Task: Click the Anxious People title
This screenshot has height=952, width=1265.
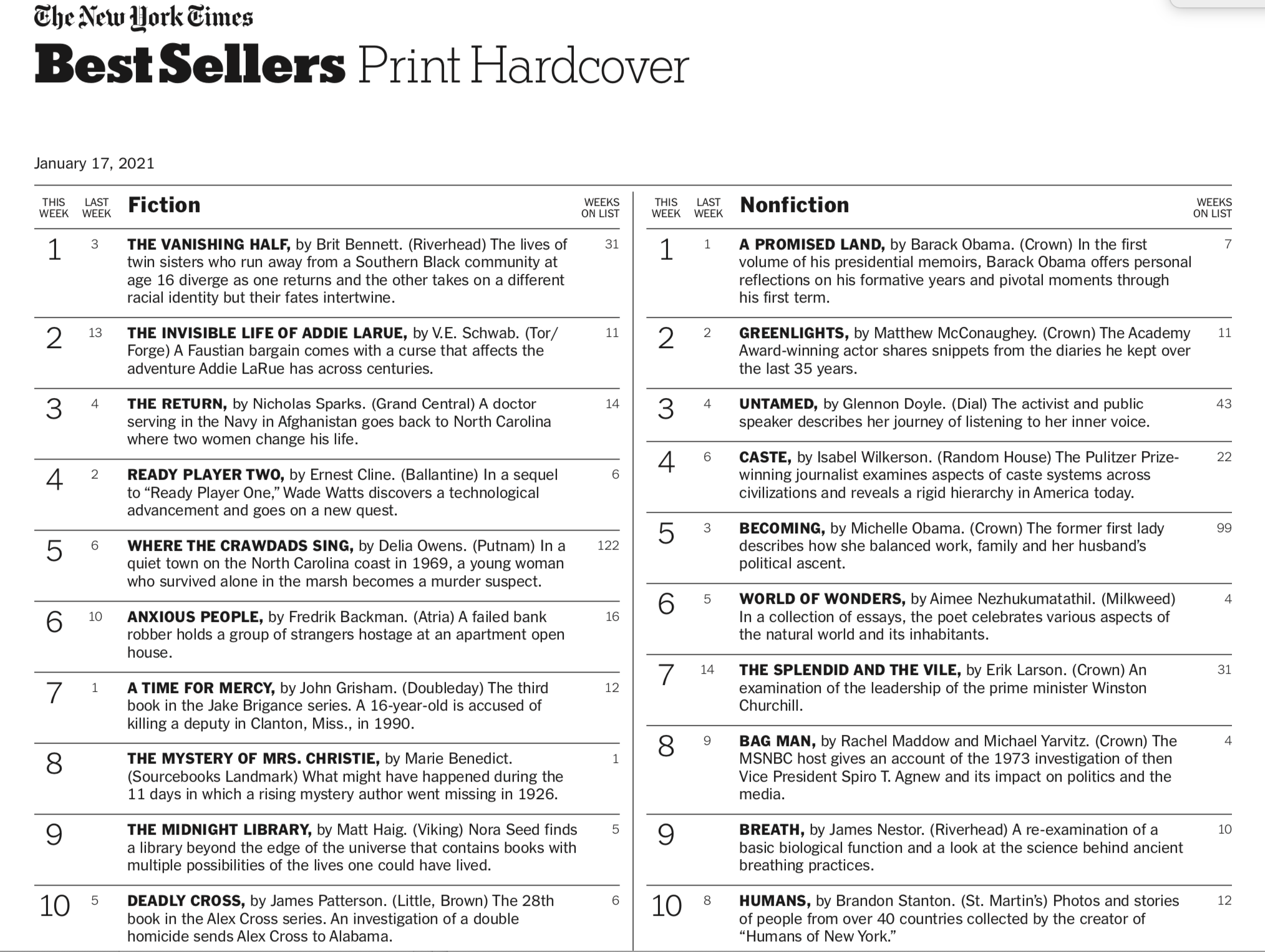Action: click(x=195, y=617)
